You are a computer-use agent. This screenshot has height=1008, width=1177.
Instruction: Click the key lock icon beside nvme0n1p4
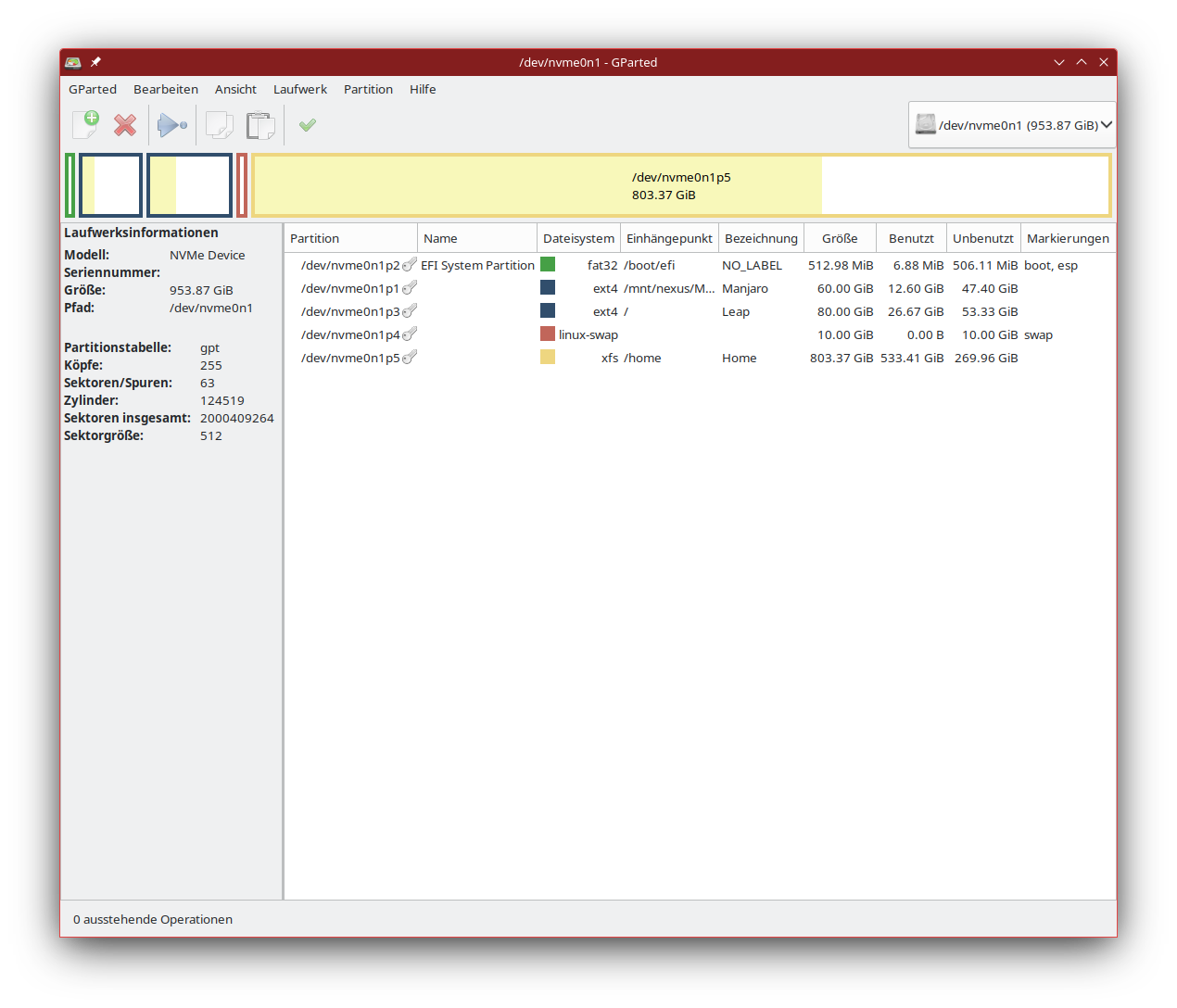click(x=410, y=334)
